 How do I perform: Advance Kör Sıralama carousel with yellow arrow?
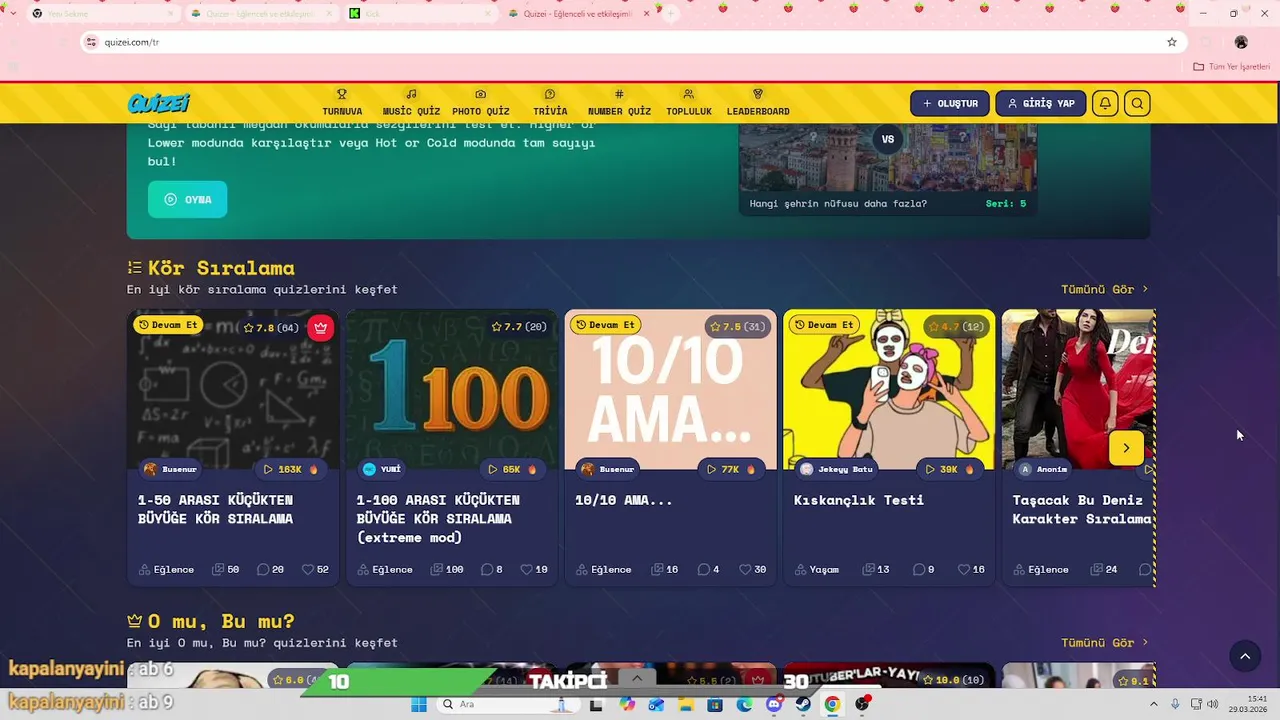coord(1126,448)
